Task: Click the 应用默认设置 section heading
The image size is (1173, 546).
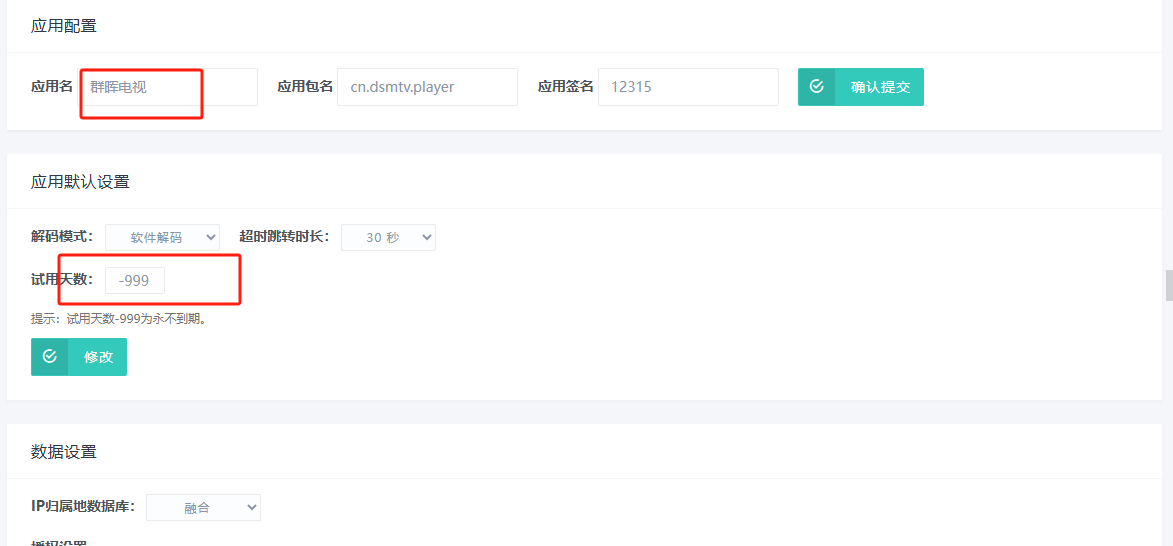Action: 80,182
